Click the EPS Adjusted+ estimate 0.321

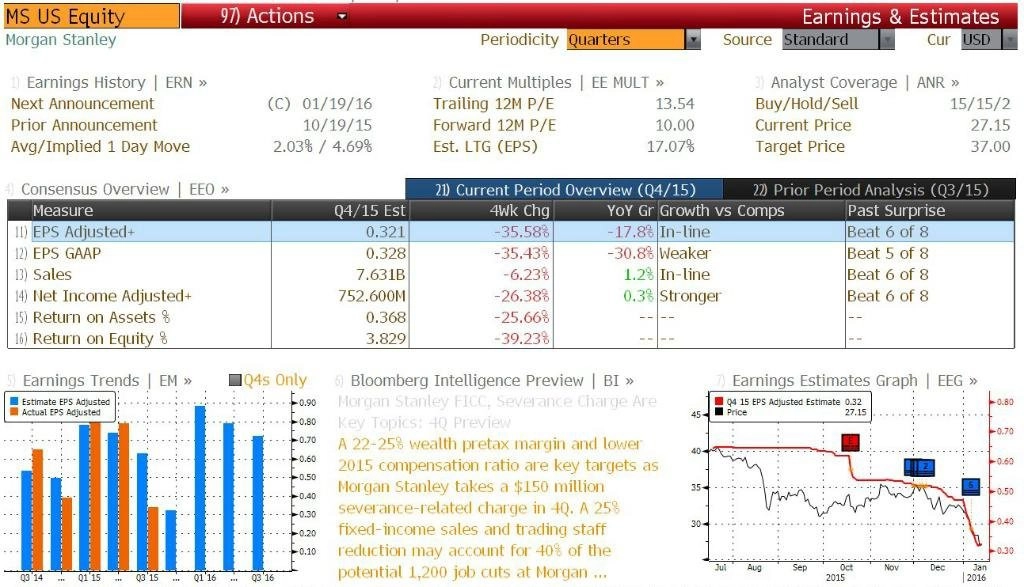(385, 232)
